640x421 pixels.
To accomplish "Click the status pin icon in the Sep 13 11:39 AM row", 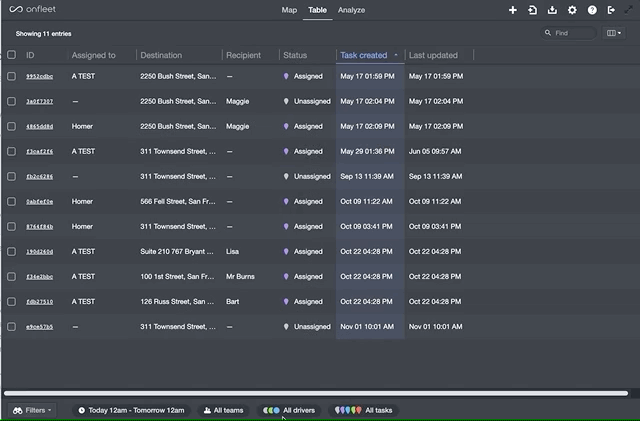I will 286,176.
